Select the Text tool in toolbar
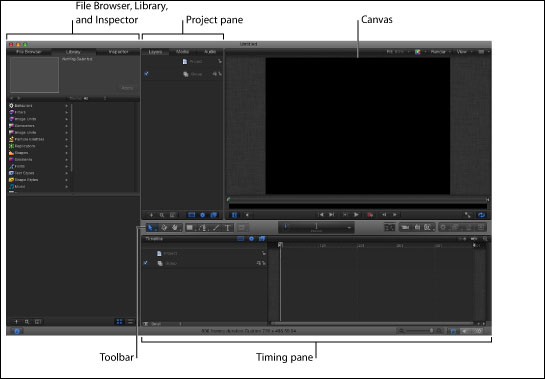The image size is (545, 379). 228,228
